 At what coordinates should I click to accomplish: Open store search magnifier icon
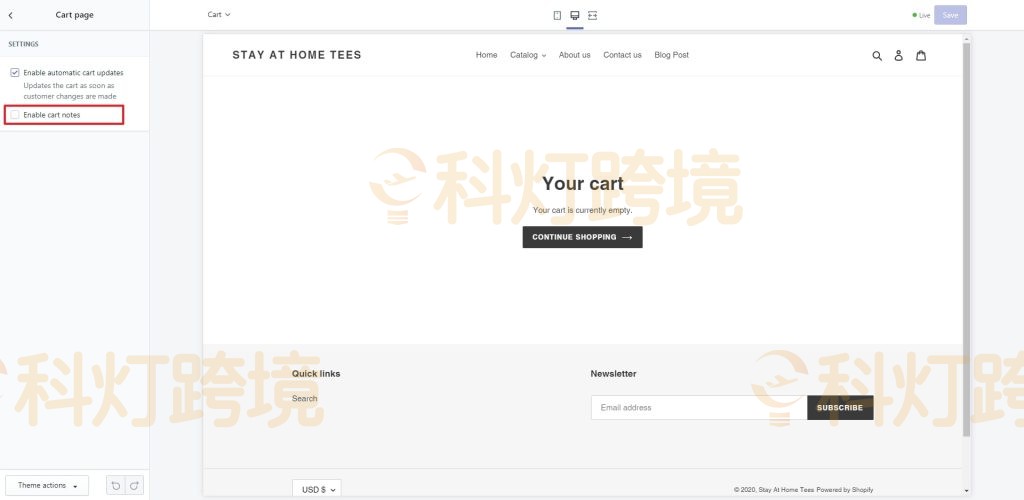pos(877,55)
